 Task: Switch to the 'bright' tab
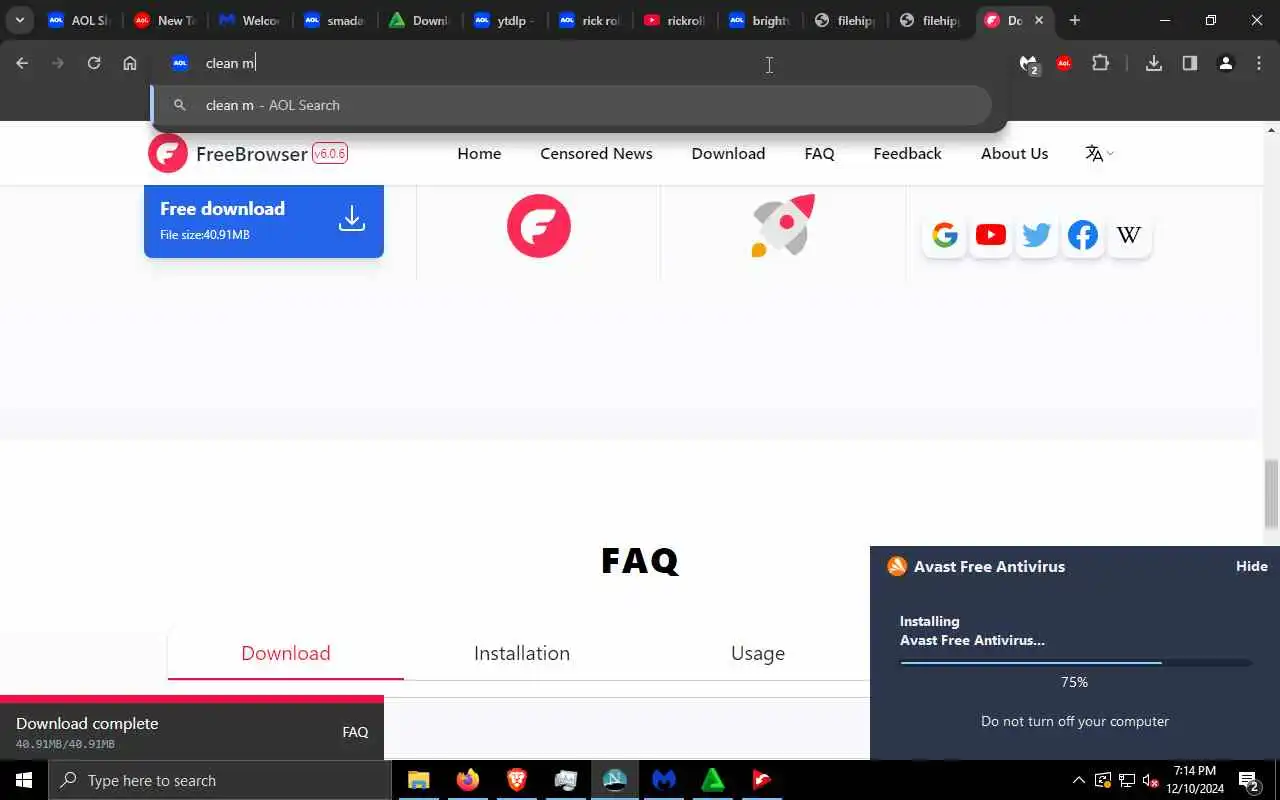[x=758, y=20]
